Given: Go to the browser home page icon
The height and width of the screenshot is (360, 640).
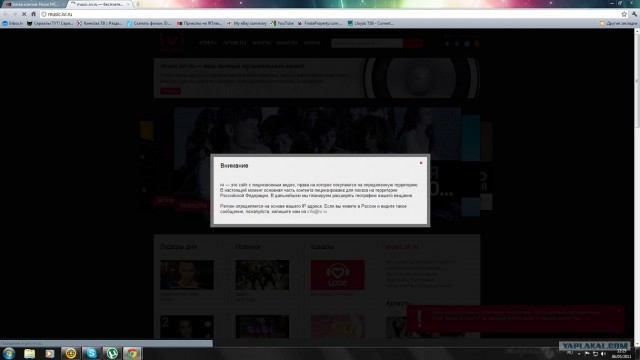Looking at the screenshot, I should tap(33, 14).
